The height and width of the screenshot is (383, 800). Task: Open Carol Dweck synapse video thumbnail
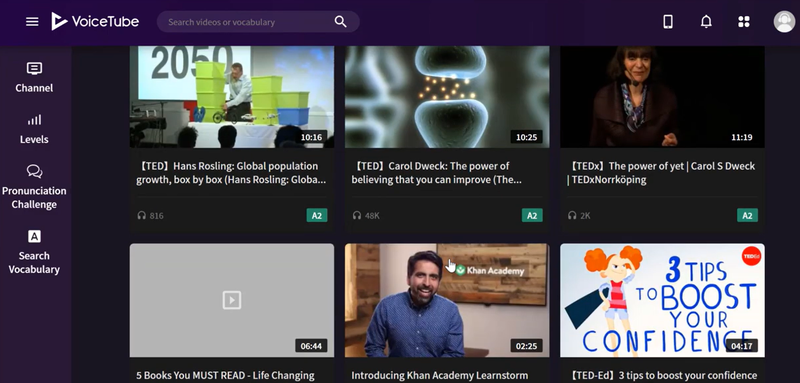point(447,97)
